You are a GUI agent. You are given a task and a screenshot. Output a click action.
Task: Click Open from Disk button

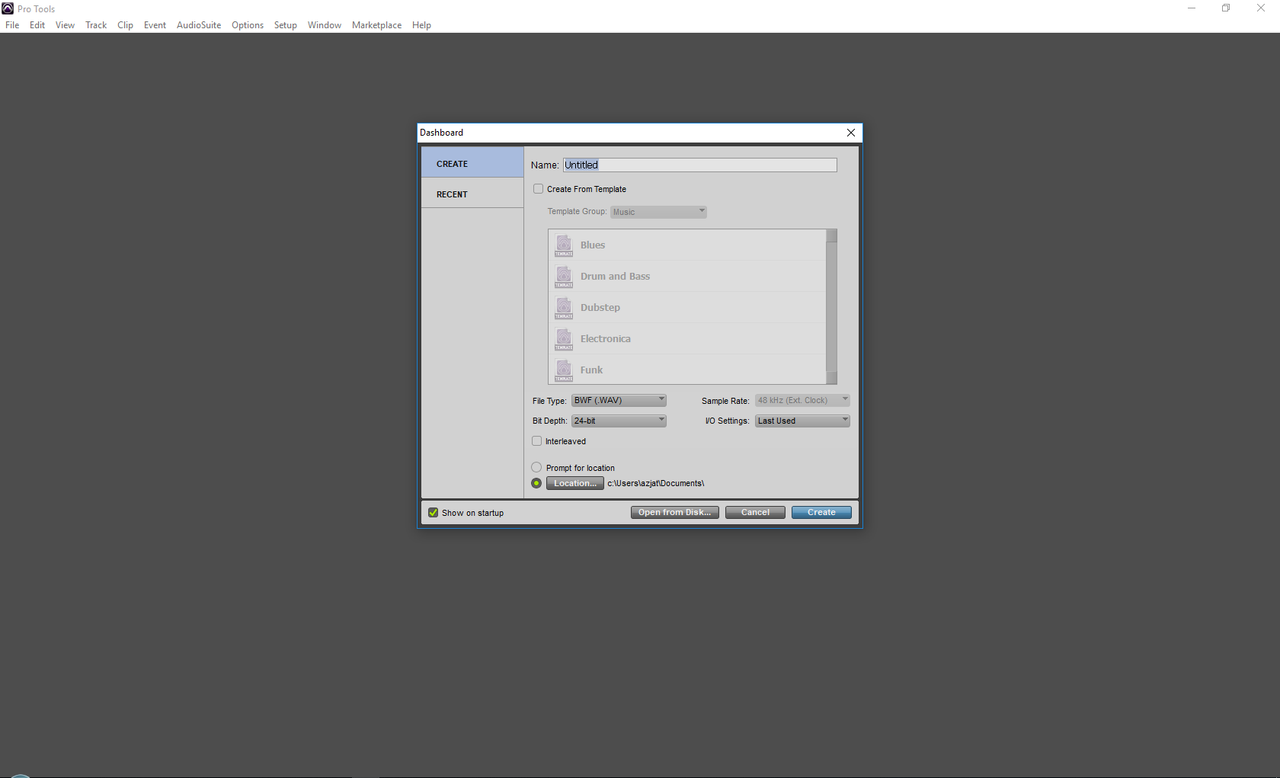[675, 512]
